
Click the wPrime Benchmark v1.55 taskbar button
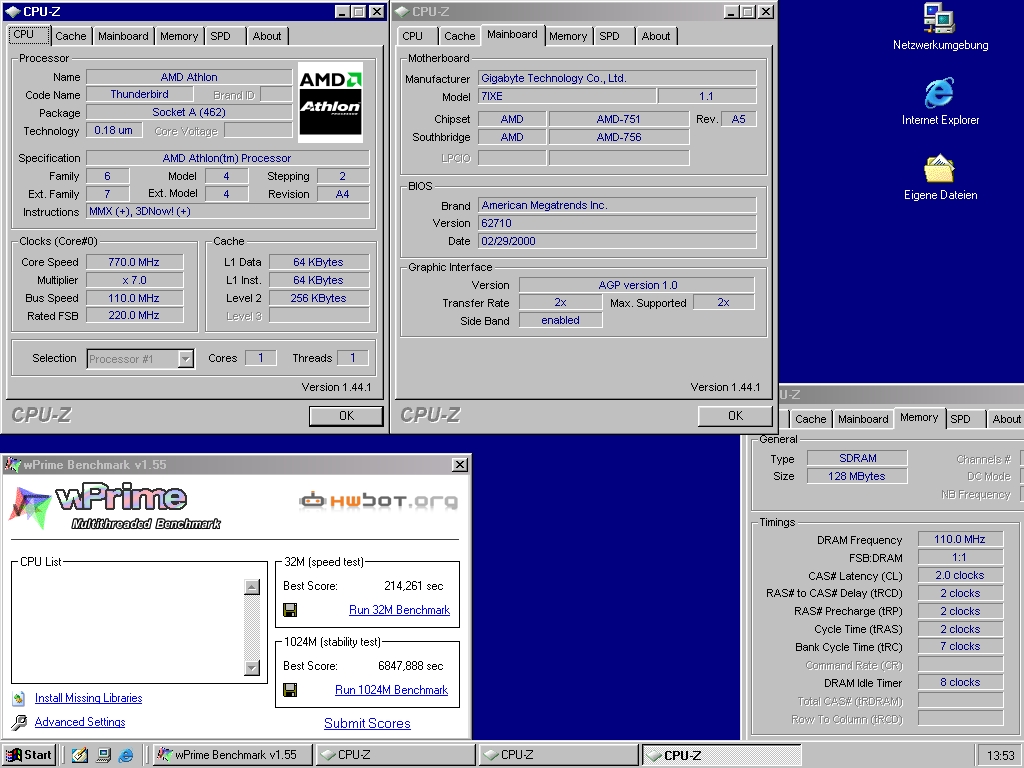pos(232,755)
